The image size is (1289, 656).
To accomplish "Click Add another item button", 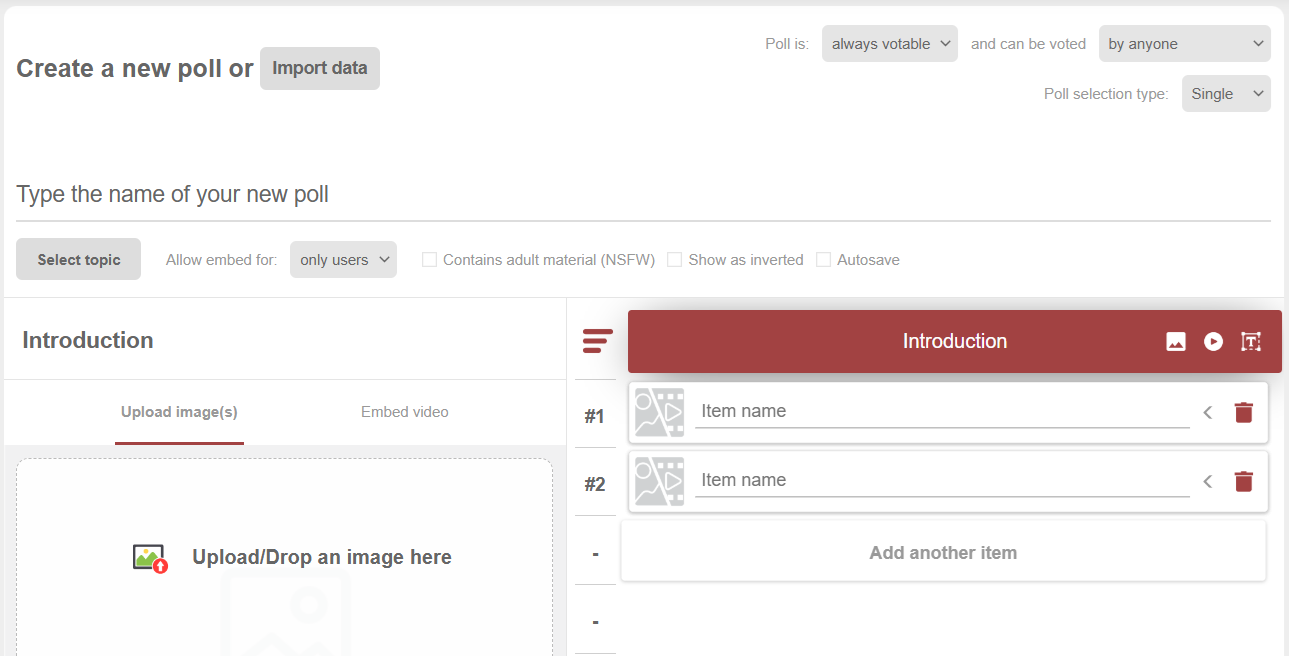I will pyautogui.click(x=943, y=553).
